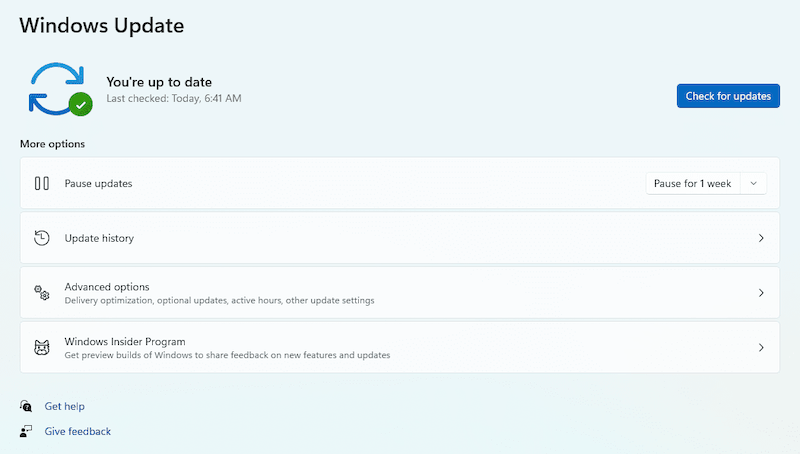Click the Last checked time text
Screen dimensions: 800x454
click(x=174, y=98)
